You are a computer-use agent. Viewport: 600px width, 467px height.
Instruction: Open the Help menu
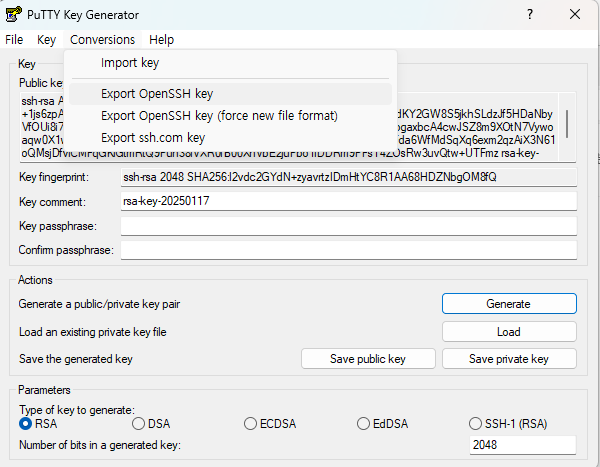pos(161,39)
